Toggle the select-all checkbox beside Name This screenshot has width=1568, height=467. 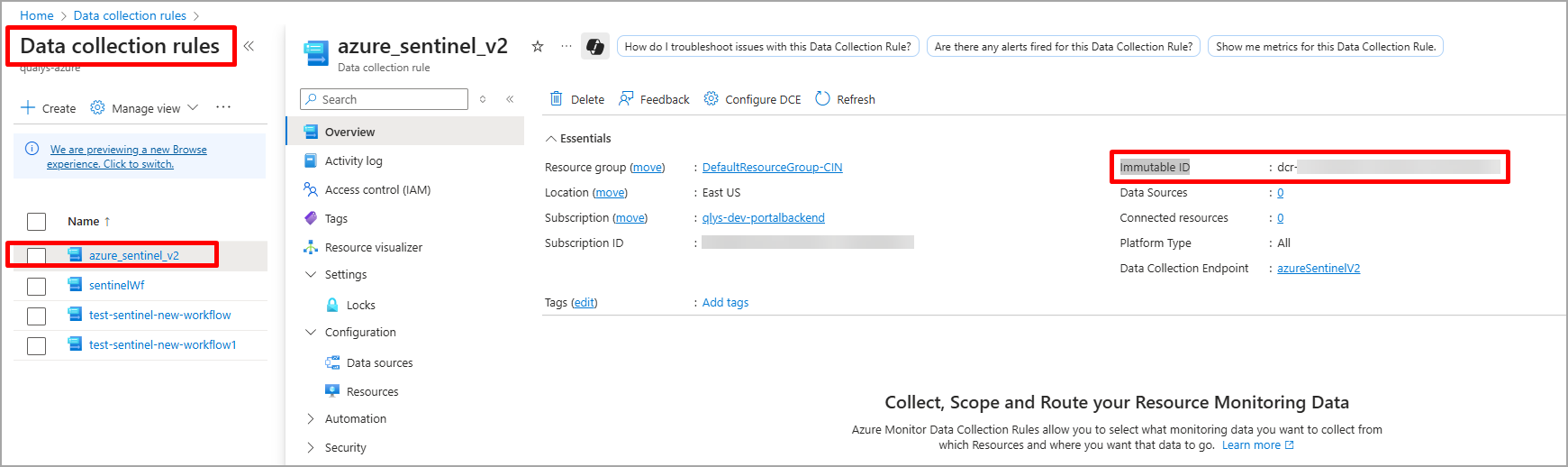pos(36,222)
